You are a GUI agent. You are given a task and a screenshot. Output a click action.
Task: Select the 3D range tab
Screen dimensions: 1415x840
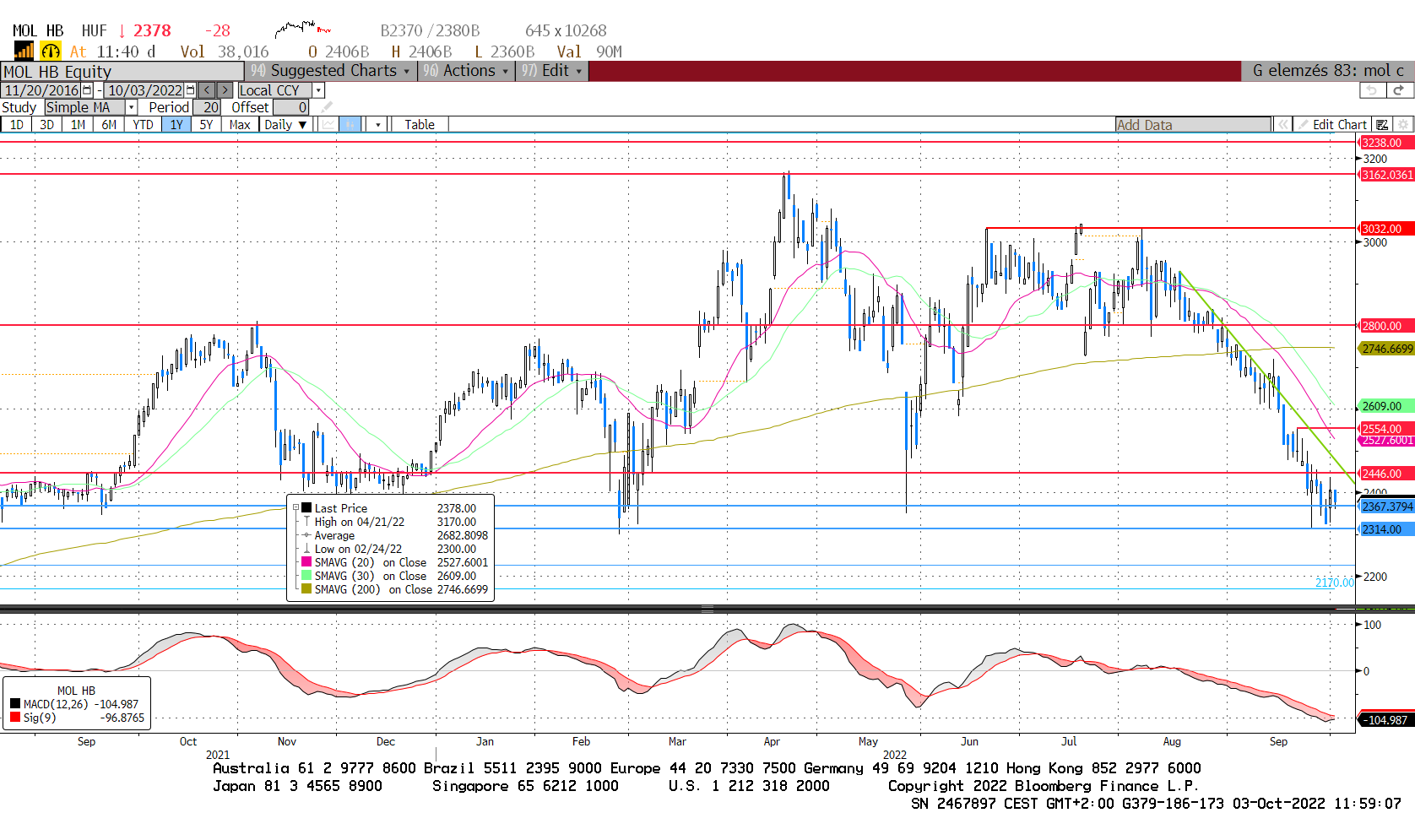pos(46,124)
